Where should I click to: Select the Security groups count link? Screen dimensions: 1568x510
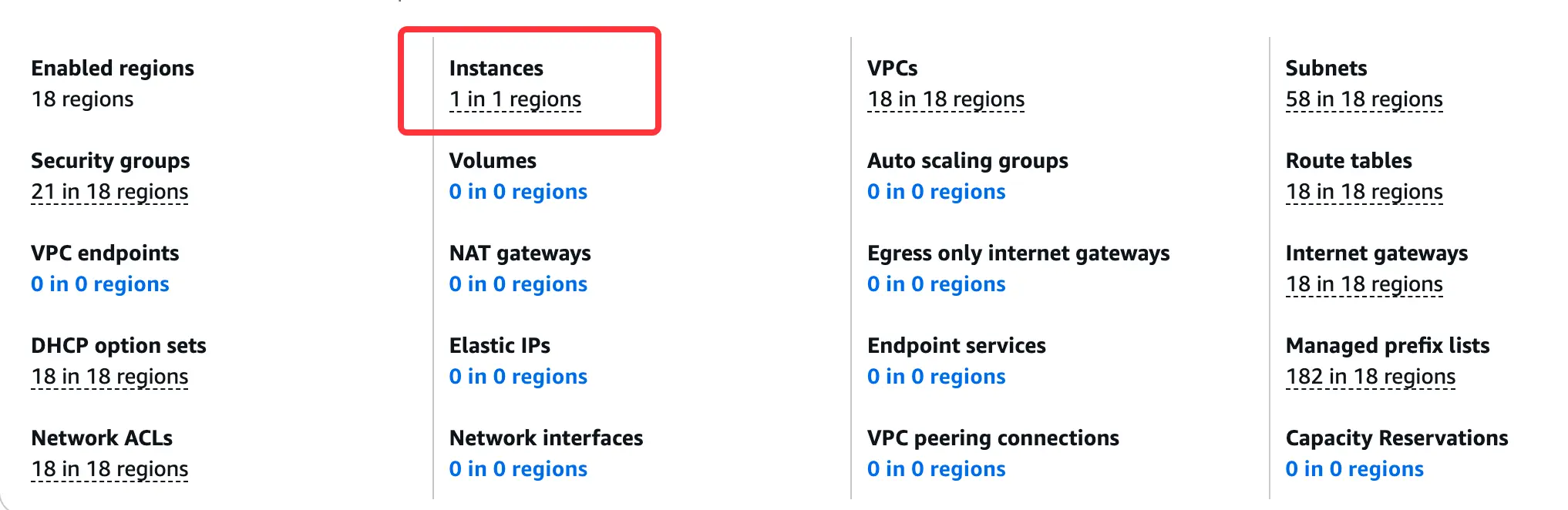point(109,192)
